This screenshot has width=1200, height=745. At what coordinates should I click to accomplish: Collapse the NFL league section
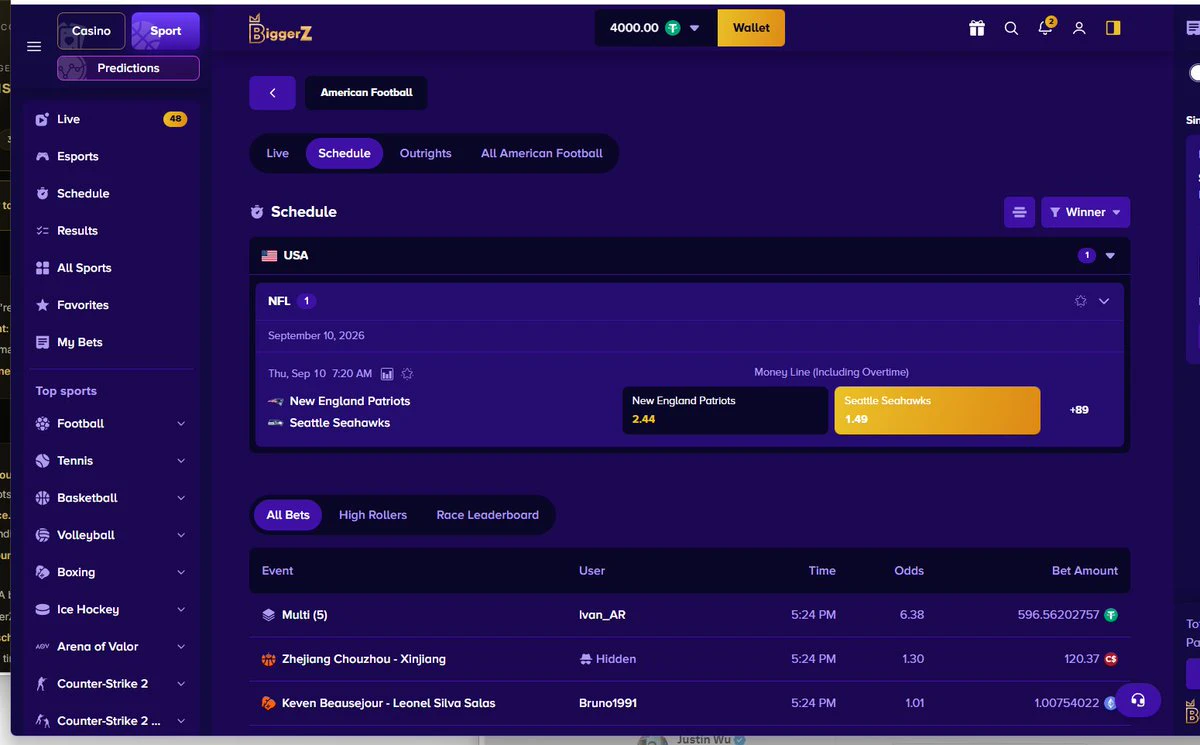pyautogui.click(x=1104, y=301)
